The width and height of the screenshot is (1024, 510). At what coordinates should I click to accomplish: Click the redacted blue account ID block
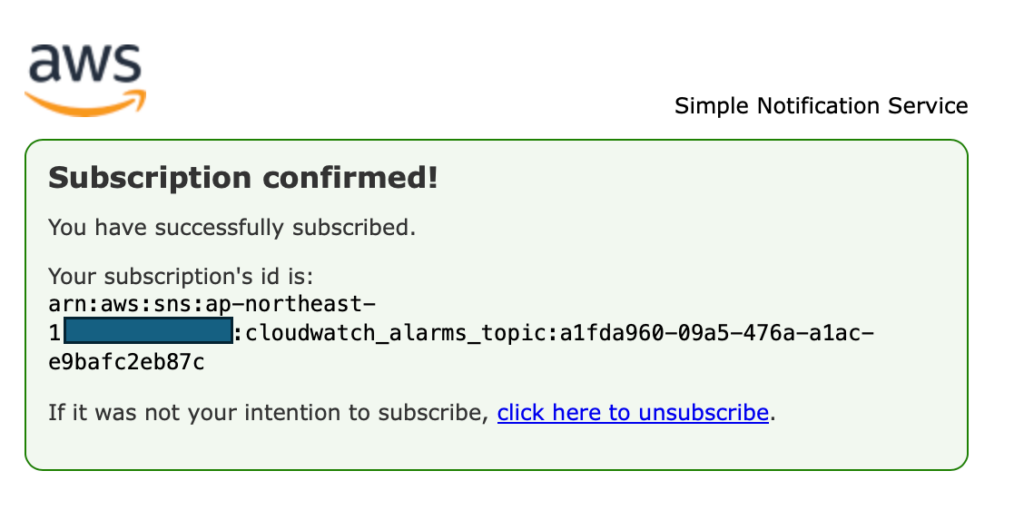(x=149, y=331)
